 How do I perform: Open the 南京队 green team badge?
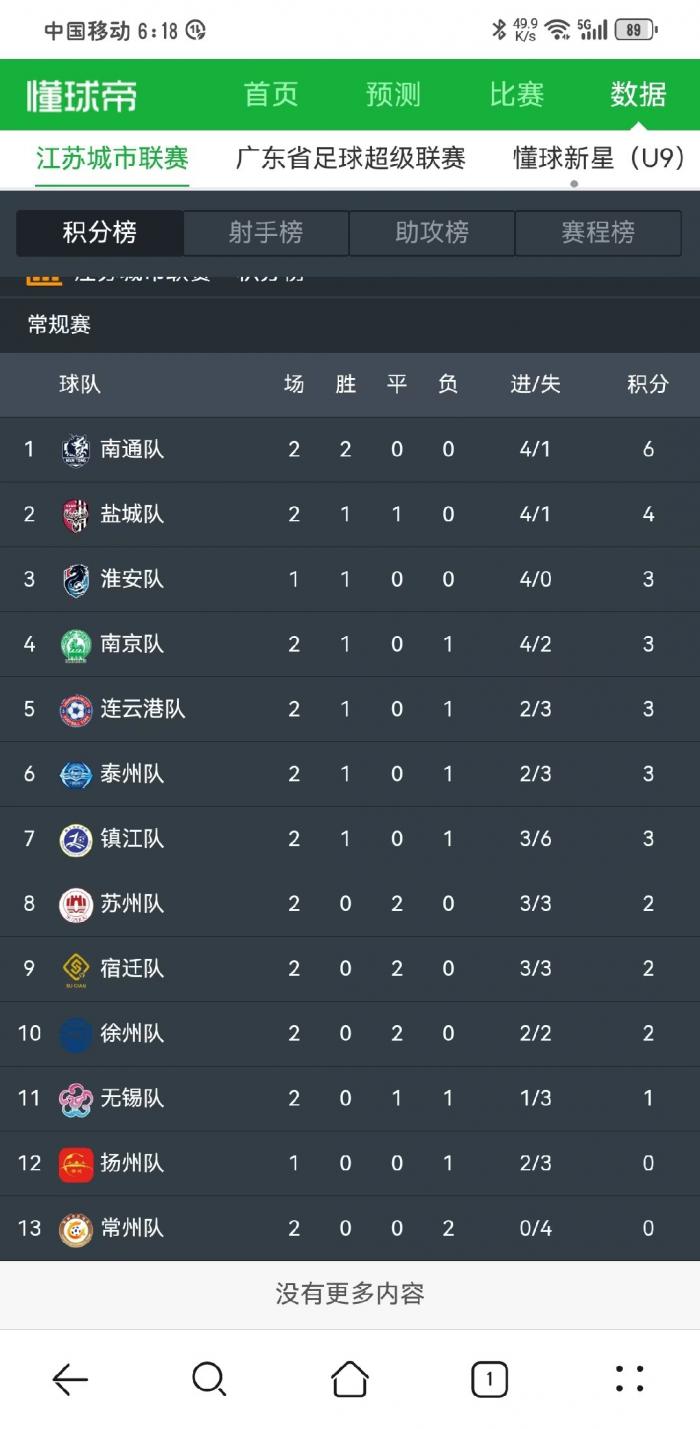76,645
